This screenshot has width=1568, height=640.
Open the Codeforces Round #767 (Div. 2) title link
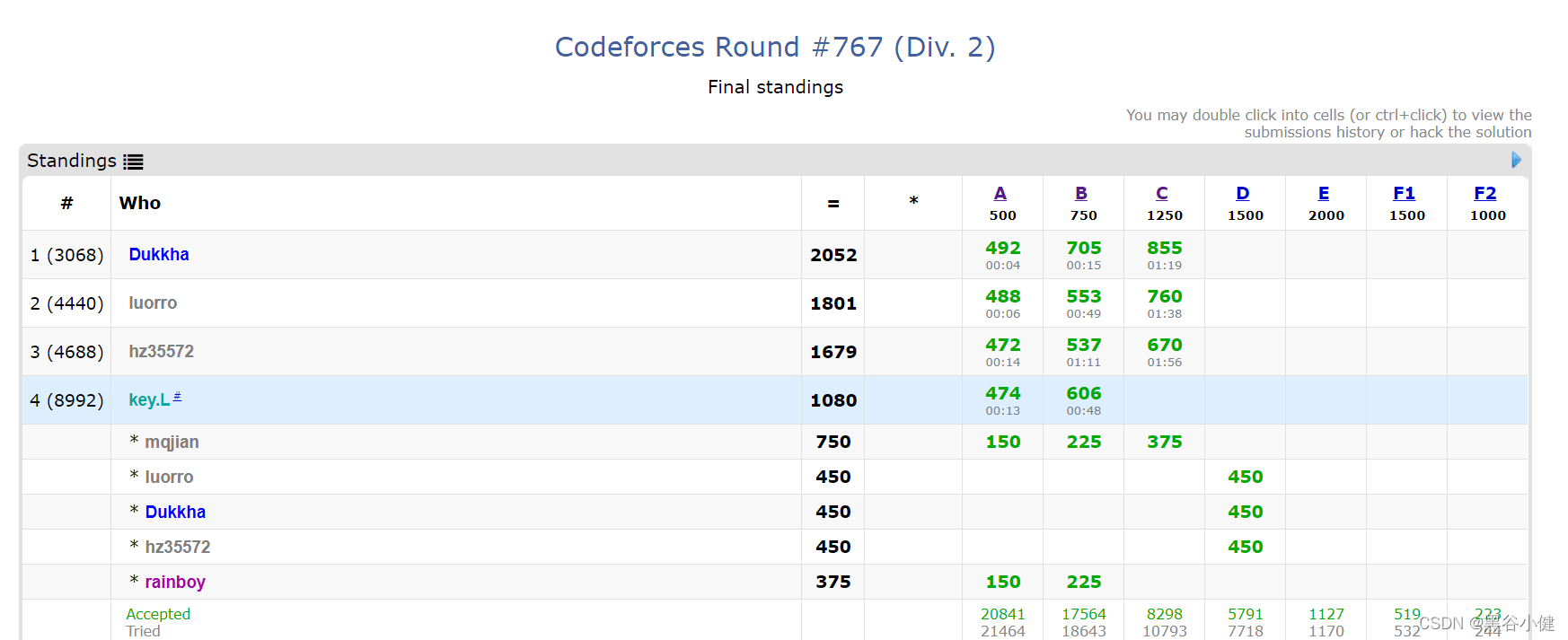775,47
